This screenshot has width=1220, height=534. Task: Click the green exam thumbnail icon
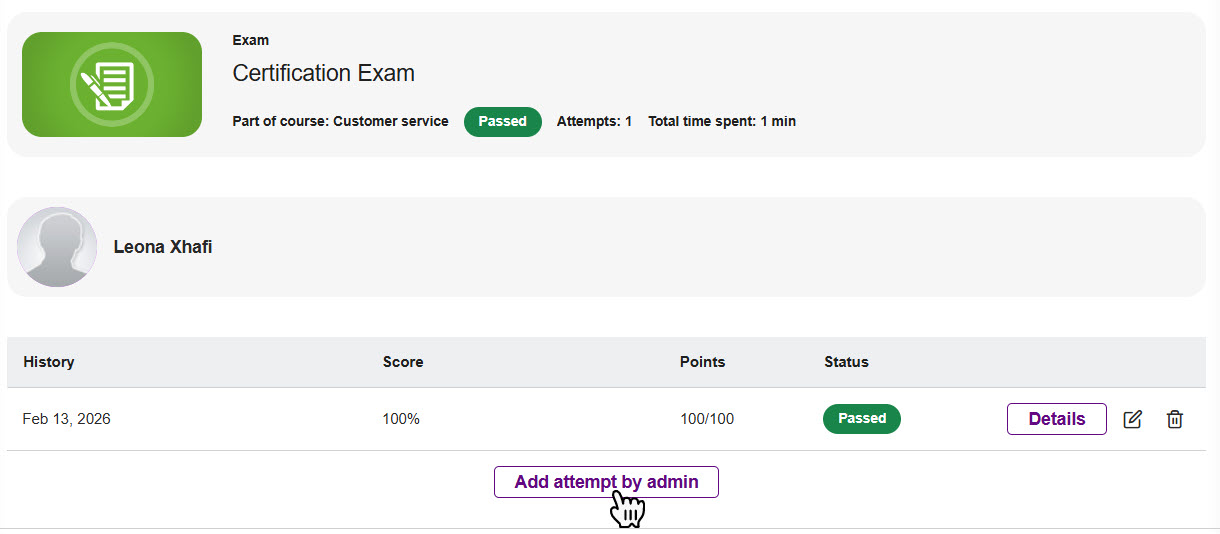pyautogui.click(x=112, y=85)
